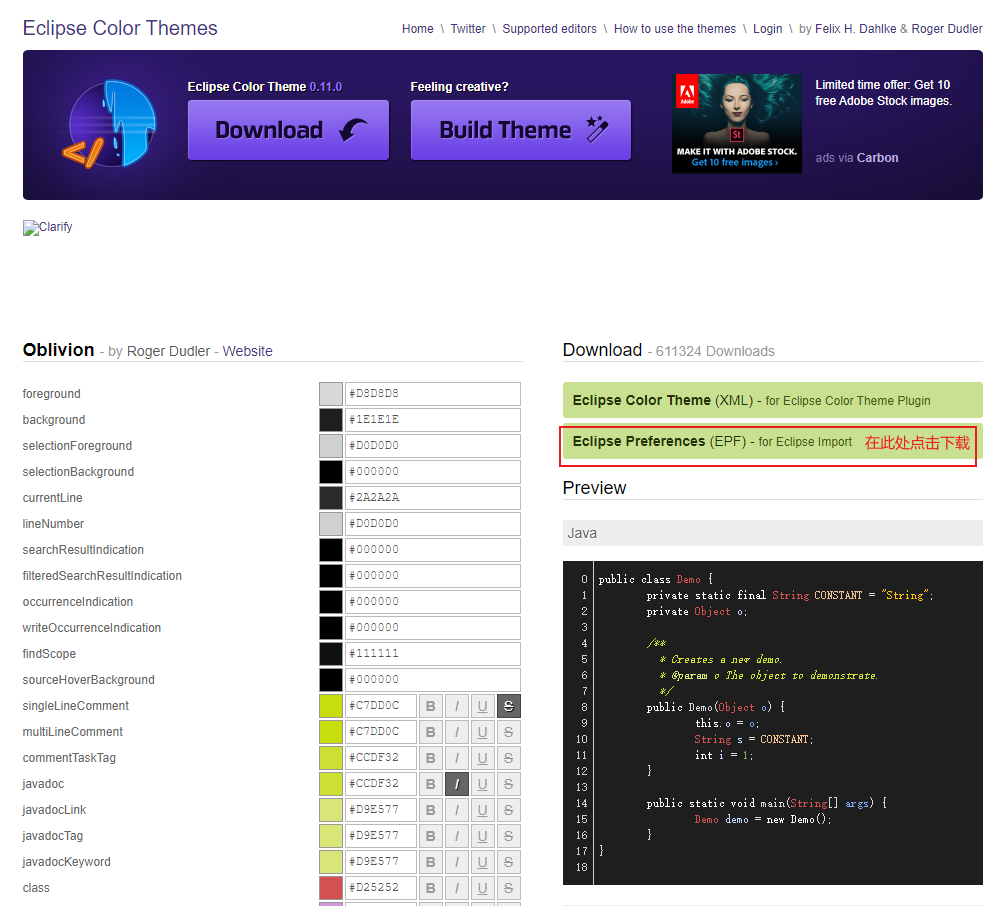Open class color swatch in red
1006x906 pixels.
tap(331, 888)
